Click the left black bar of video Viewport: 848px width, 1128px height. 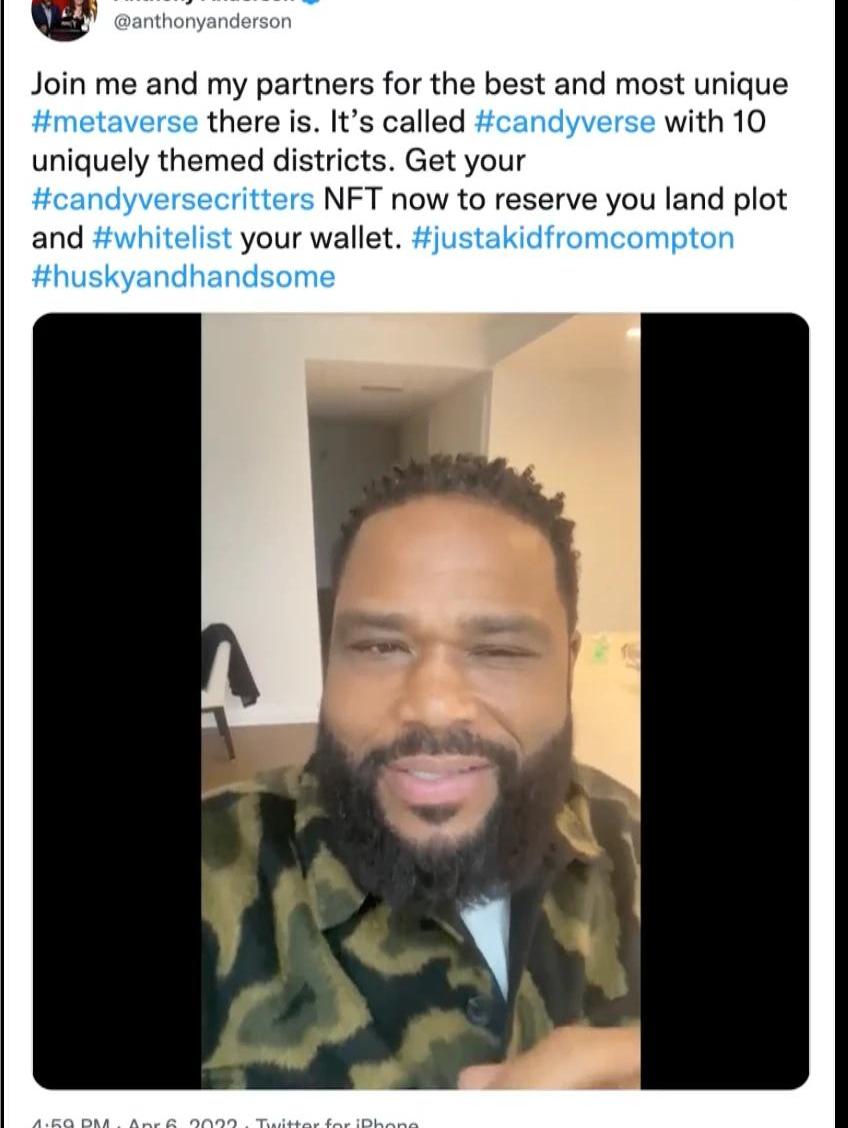tap(117, 701)
